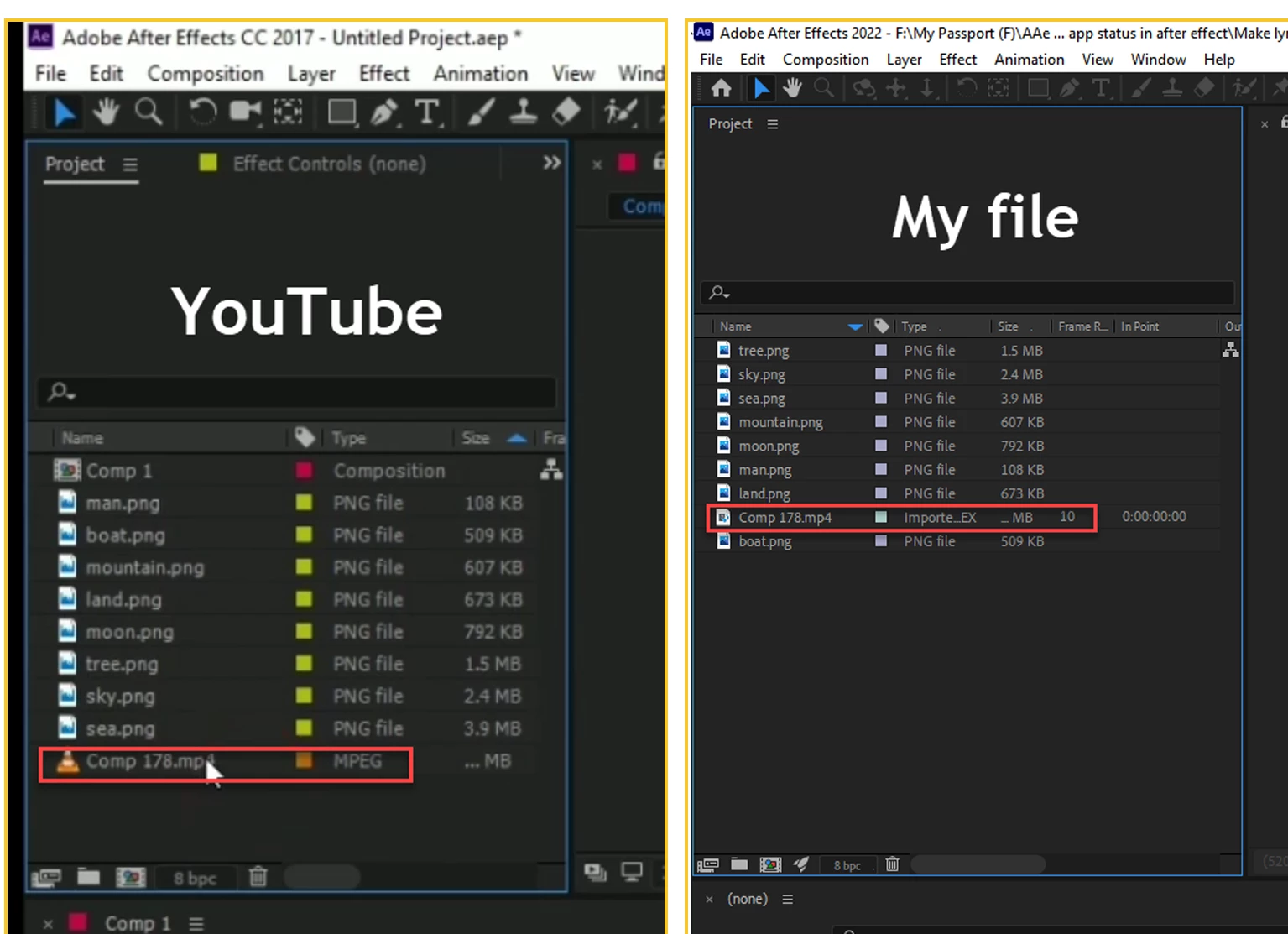Click the Home icon in After Effects 2022

(x=721, y=88)
